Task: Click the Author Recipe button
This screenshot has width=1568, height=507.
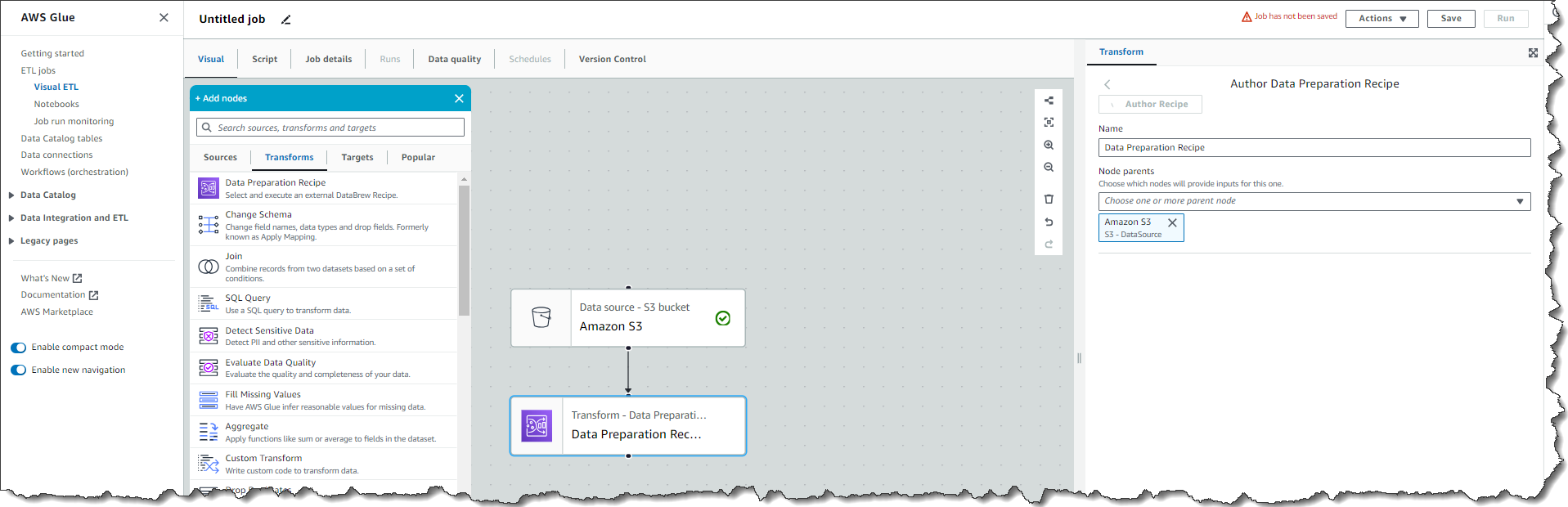Action: [1150, 104]
